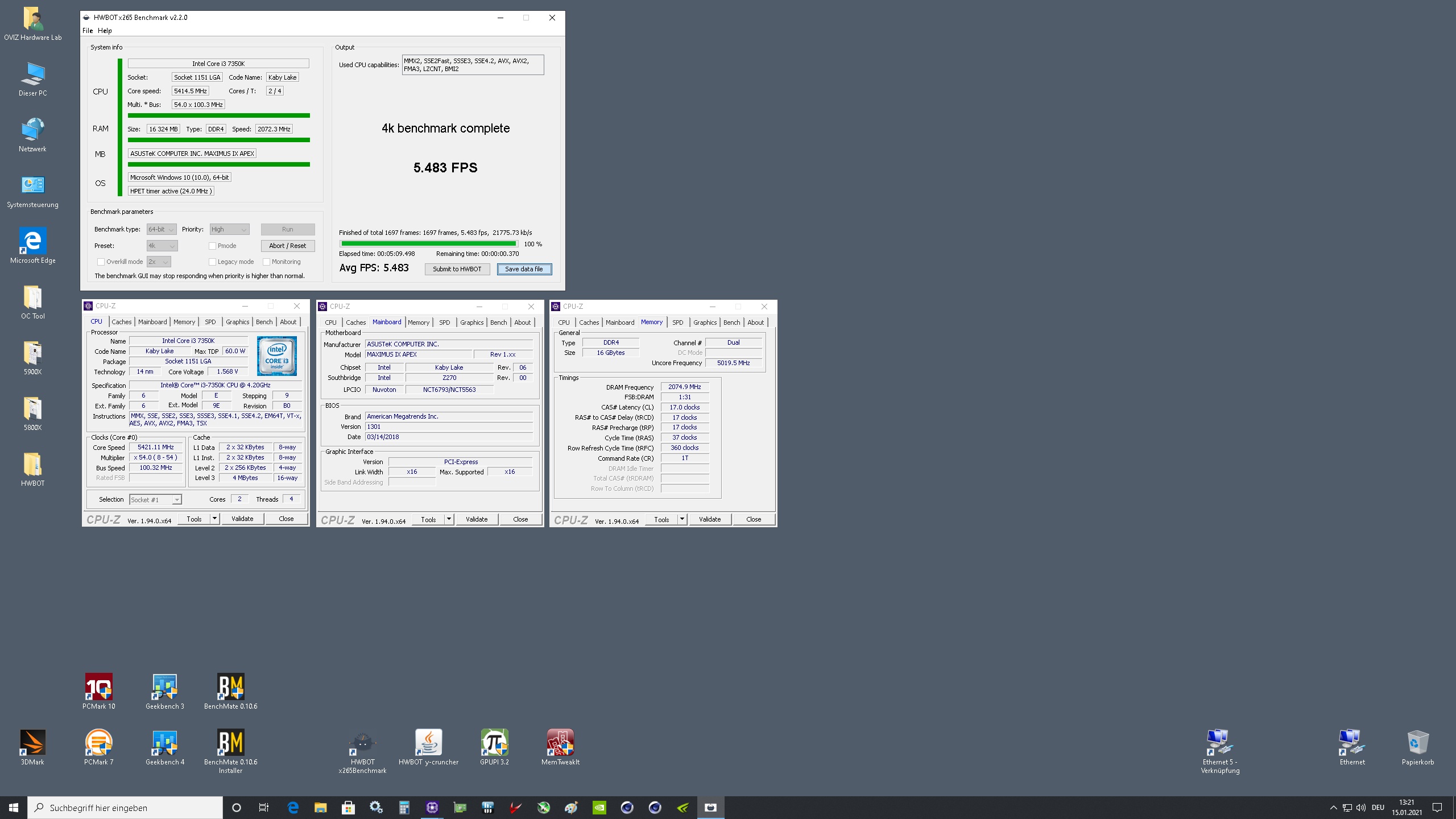Launch the PCMark 10 desktop shortcut
Viewport: 1456px width, 819px height.
point(99,692)
